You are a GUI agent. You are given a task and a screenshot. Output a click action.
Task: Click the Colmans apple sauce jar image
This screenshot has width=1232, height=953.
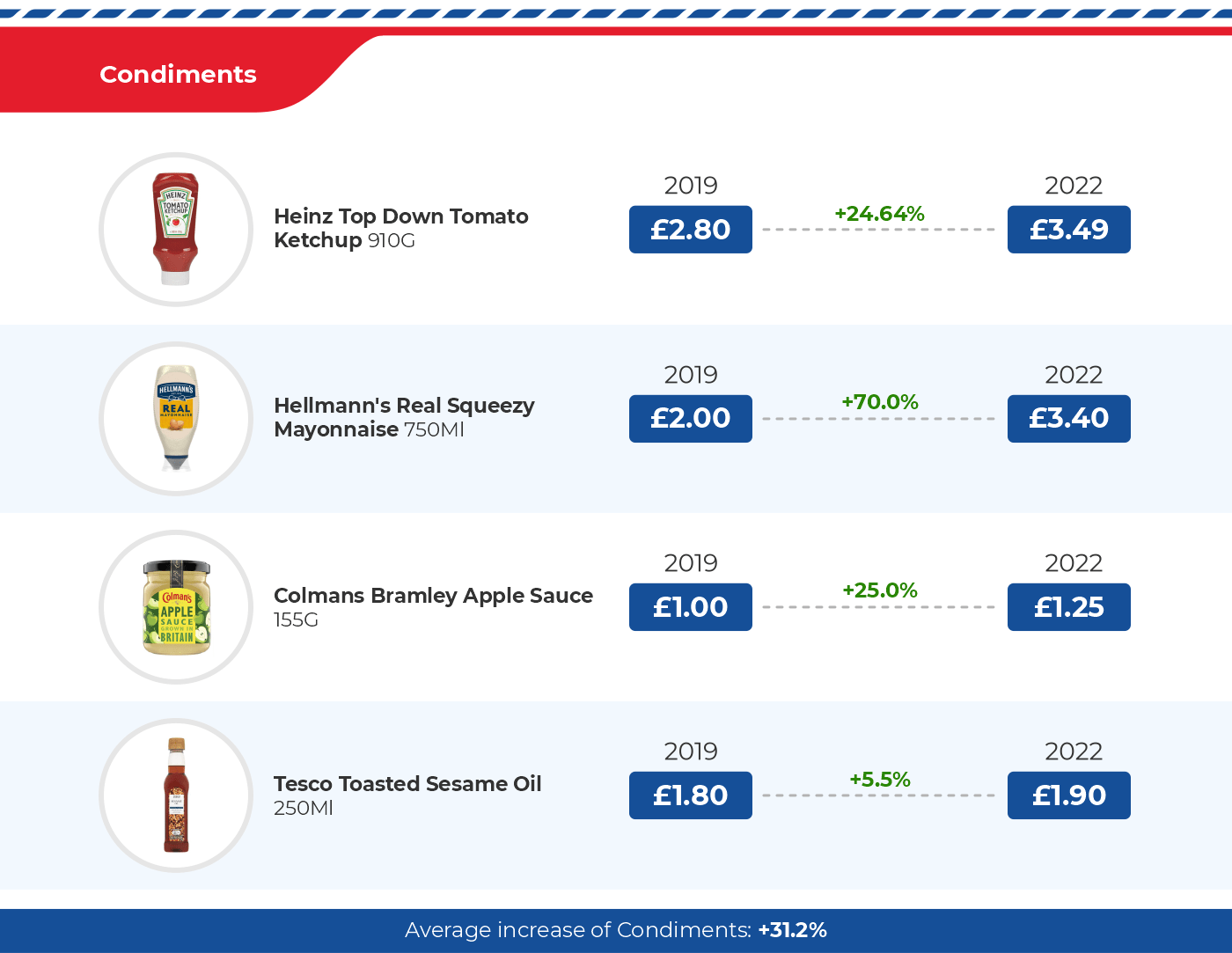(x=176, y=607)
